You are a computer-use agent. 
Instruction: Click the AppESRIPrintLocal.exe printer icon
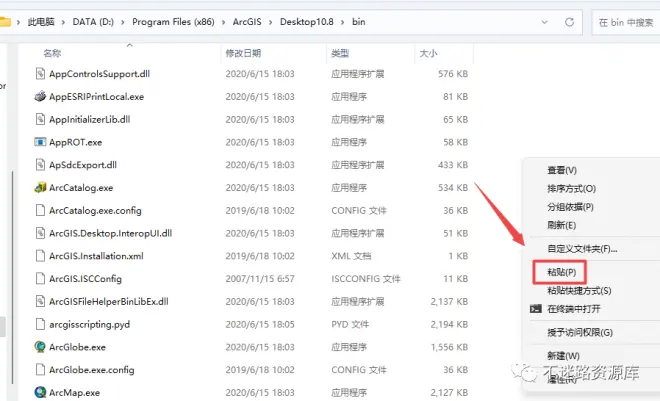coord(40,96)
